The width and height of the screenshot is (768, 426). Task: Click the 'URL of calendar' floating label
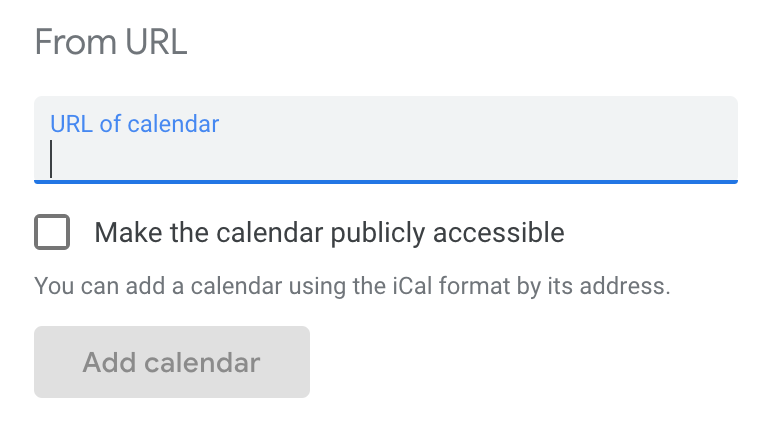click(x=134, y=124)
